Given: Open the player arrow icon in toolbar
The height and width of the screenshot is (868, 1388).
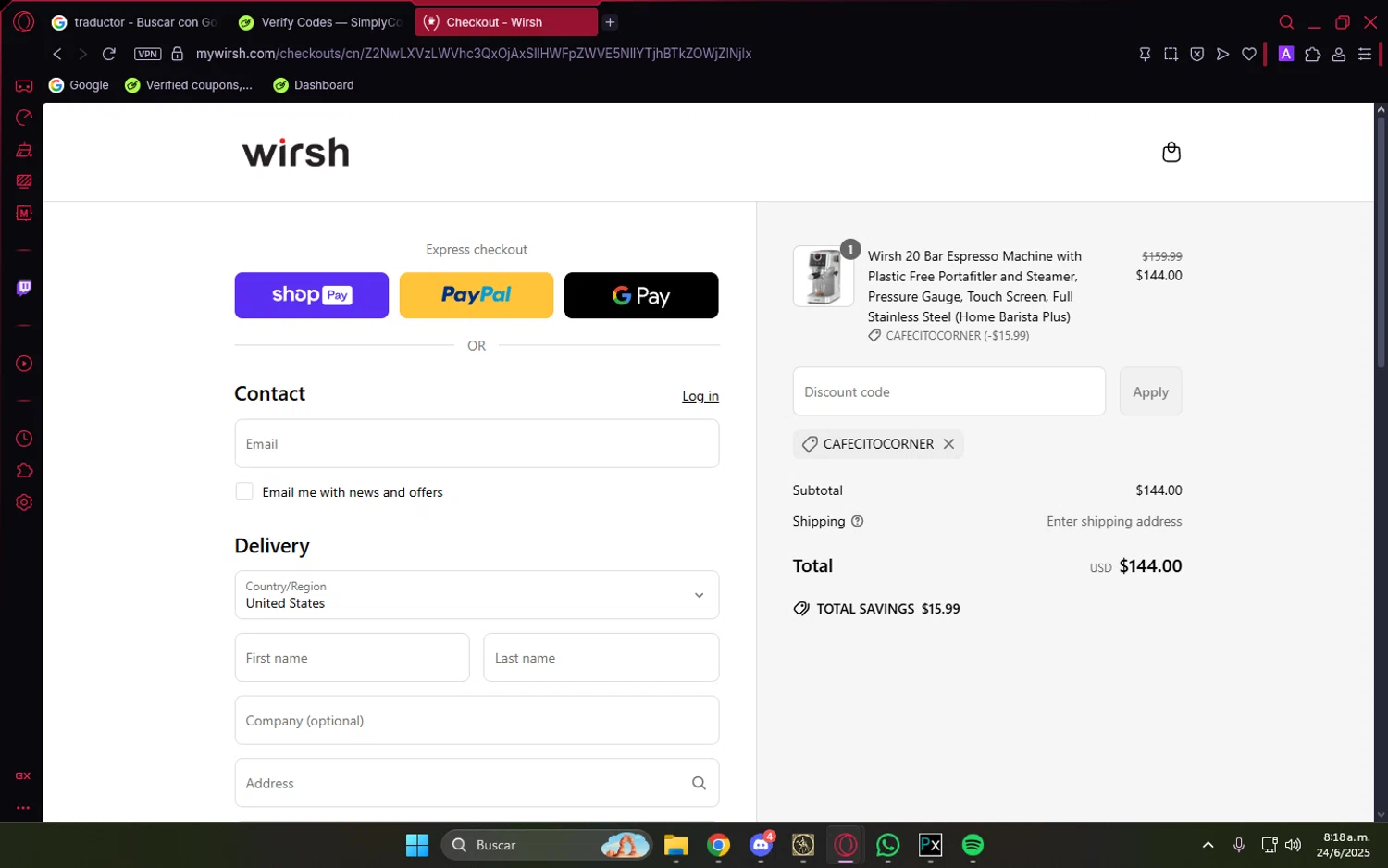Looking at the screenshot, I should click(1222, 54).
